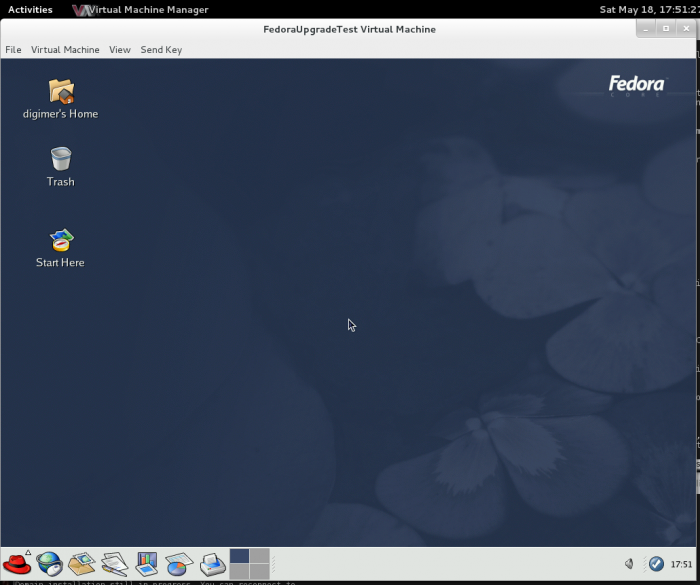700x585 pixels.
Task: Launch the web browser from panel
Action: pos(49,563)
